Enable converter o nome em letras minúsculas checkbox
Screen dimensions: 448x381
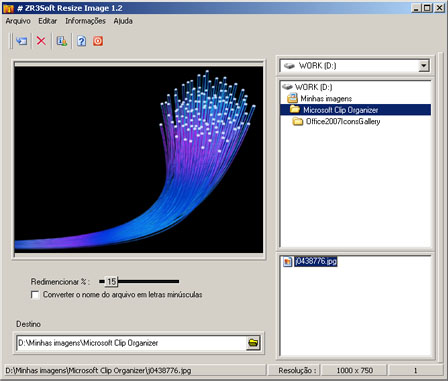(x=35, y=295)
